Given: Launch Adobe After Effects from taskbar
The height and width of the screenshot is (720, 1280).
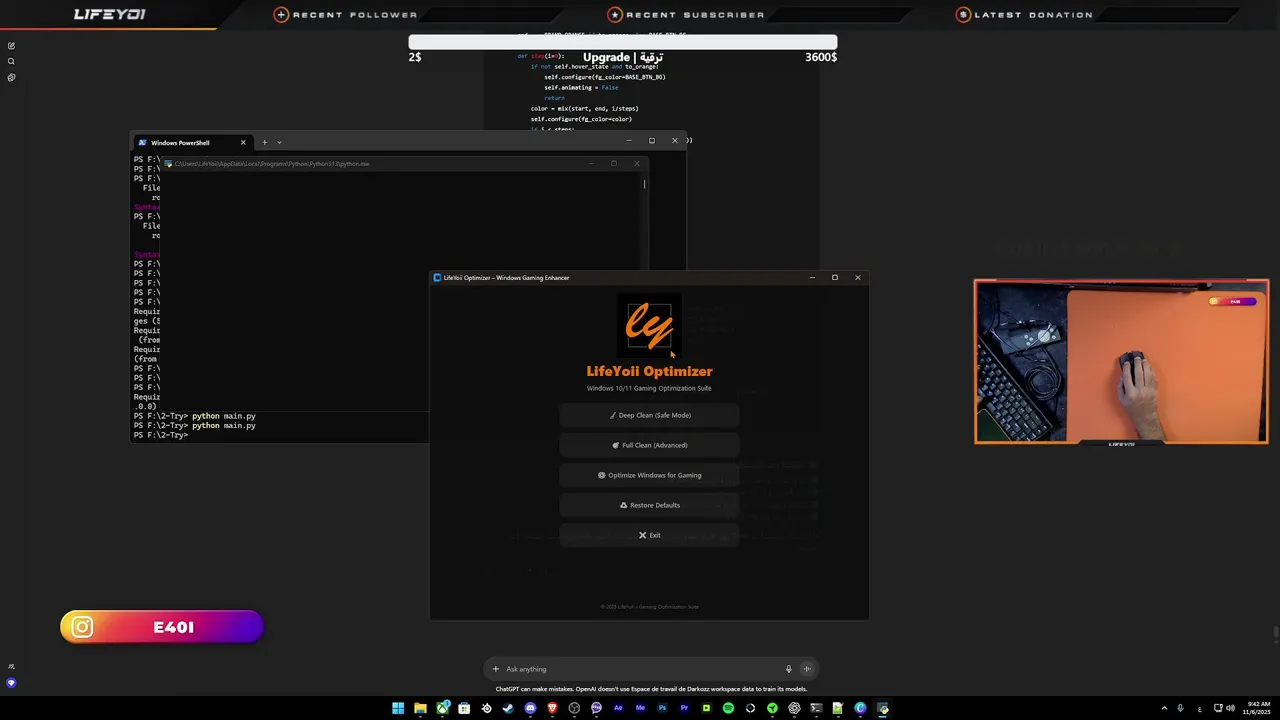Looking at the screenshot, I should tap(618, 708).
